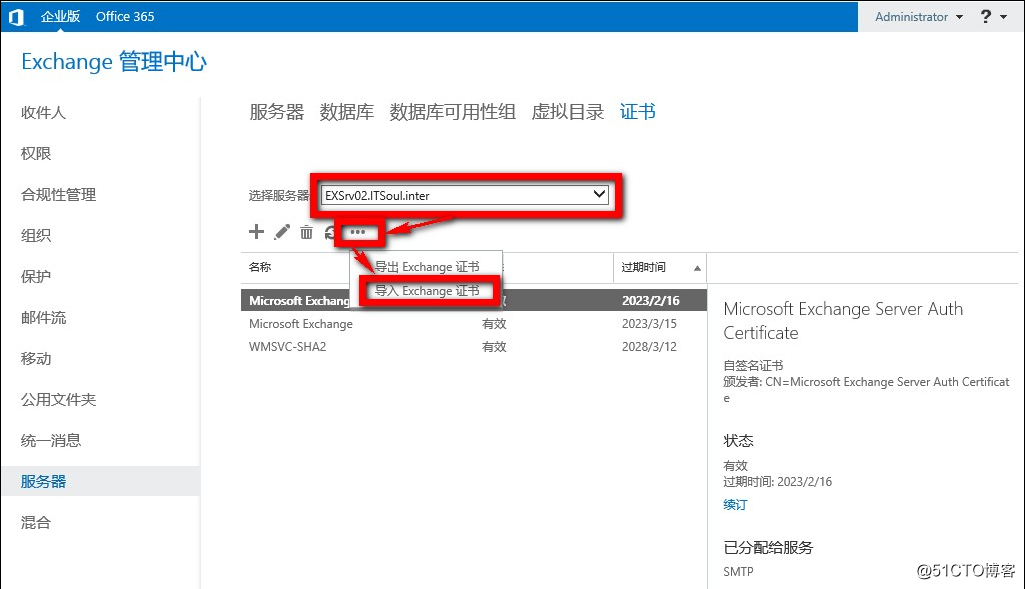Select Microsoft Exchange row expiring 2023/3/15
This screenshot has width=1025, height=589.
[x=473, y=324]
